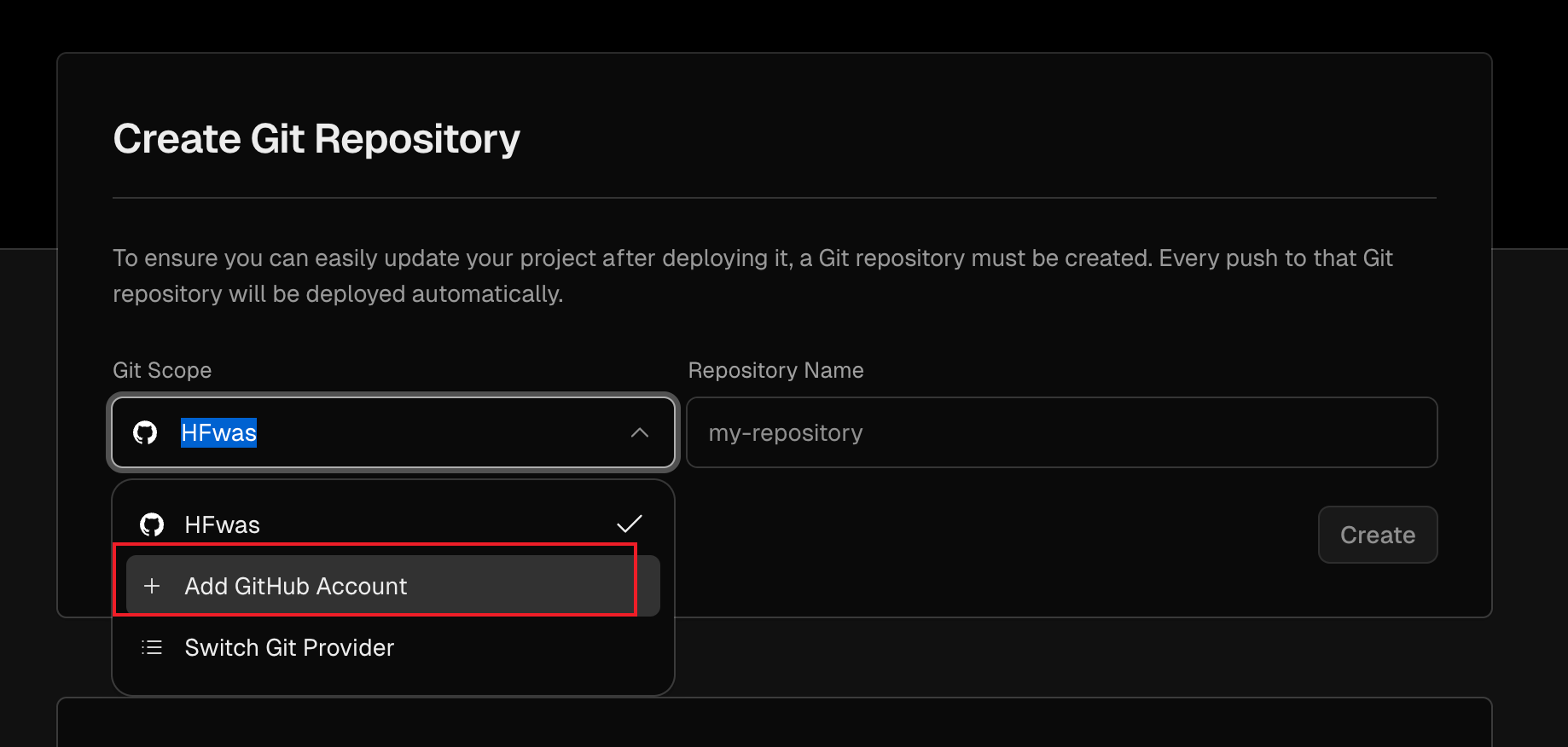Select HFwas from the scope list
1568x747 pixels.
[x=223, y=524]
